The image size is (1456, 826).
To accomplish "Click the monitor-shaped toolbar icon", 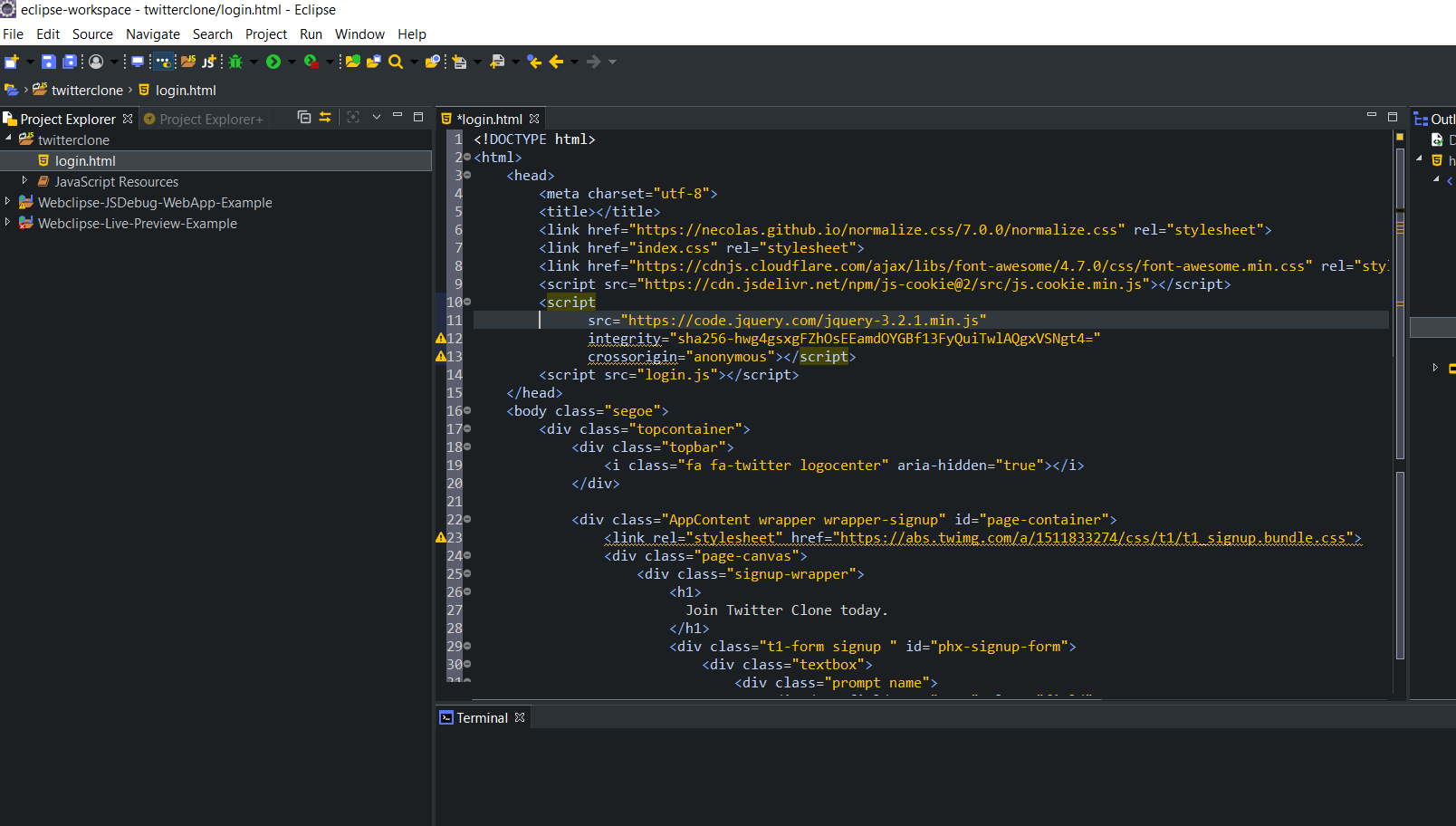I will click(138, 62).
